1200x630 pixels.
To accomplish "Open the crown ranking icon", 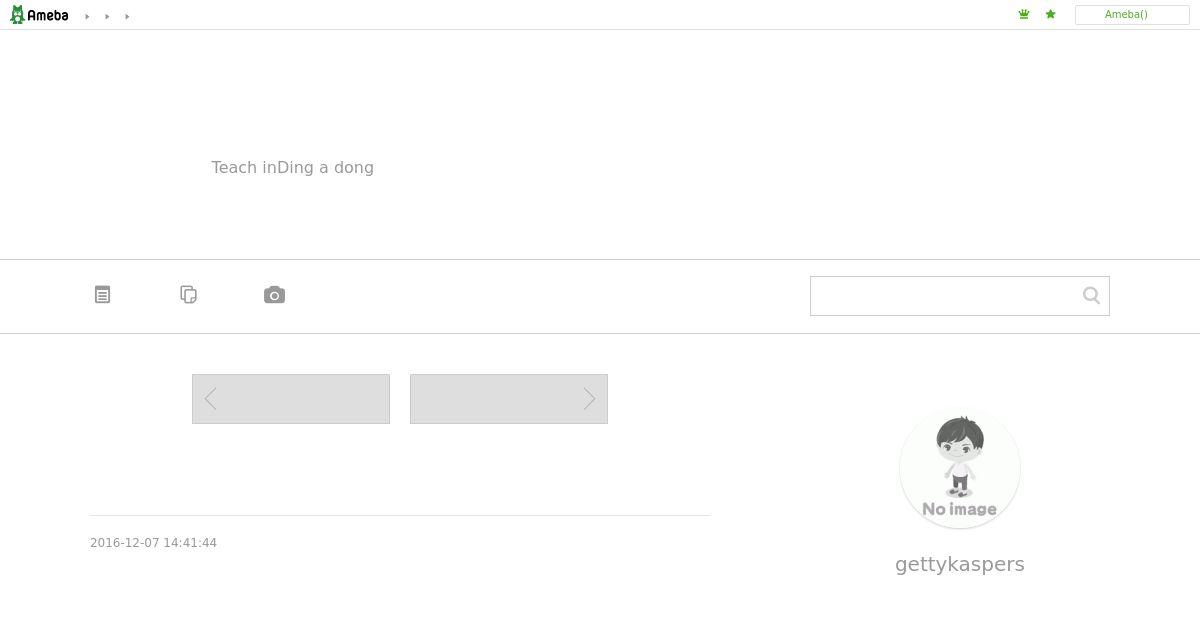I will tap(1024, 14).
